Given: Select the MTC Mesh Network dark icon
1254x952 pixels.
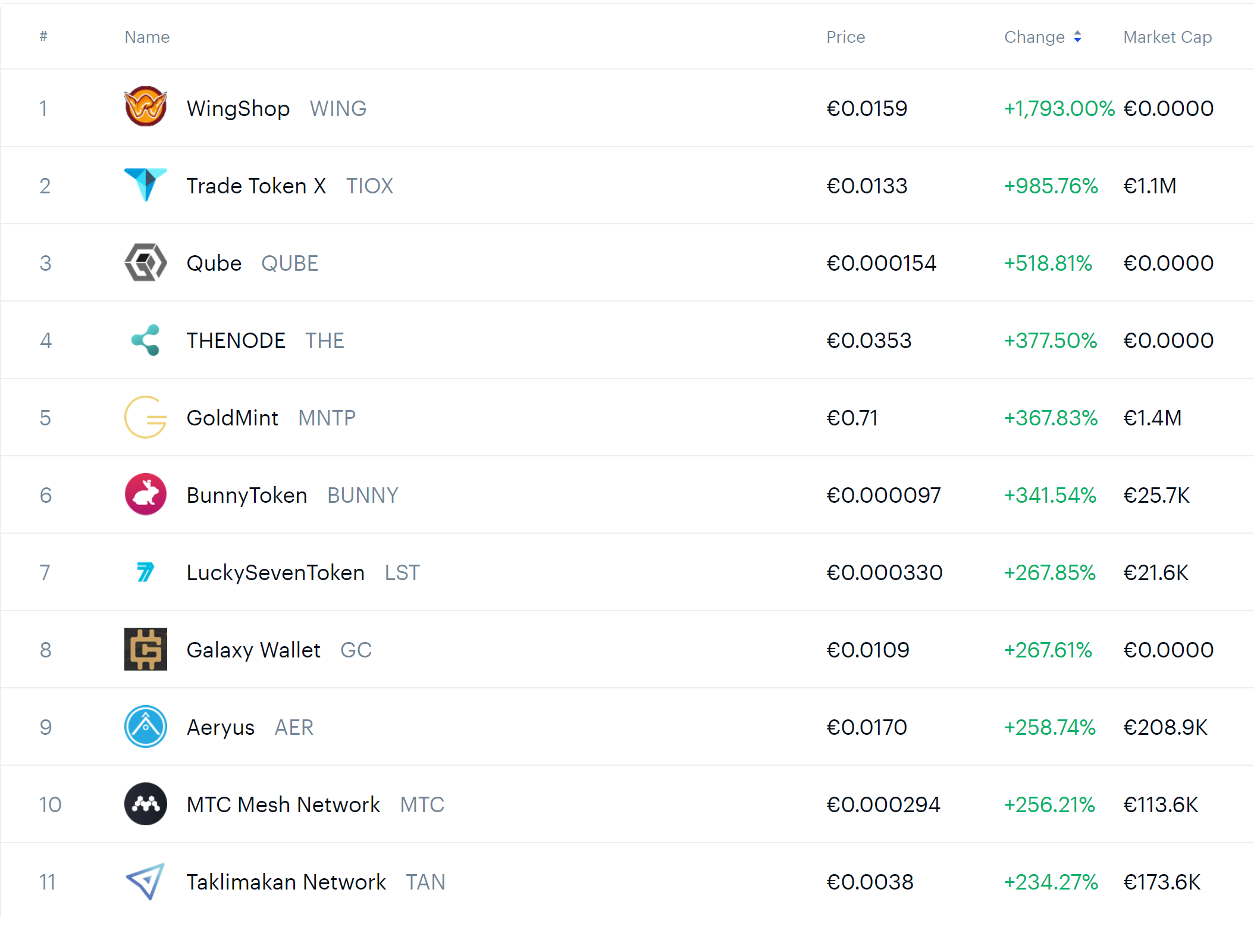Looking at the screenshot, I should 146,804.
